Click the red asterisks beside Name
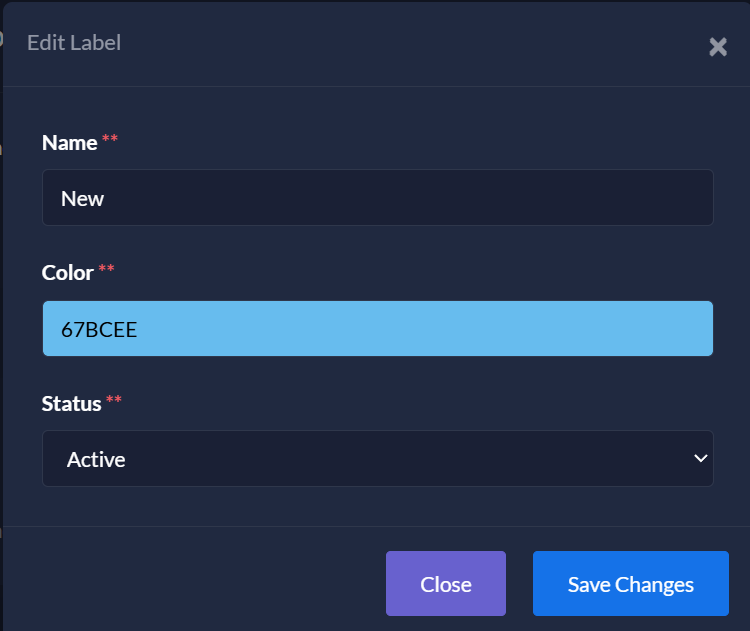This screenshot has height=631, width=750. pos(110,140)
